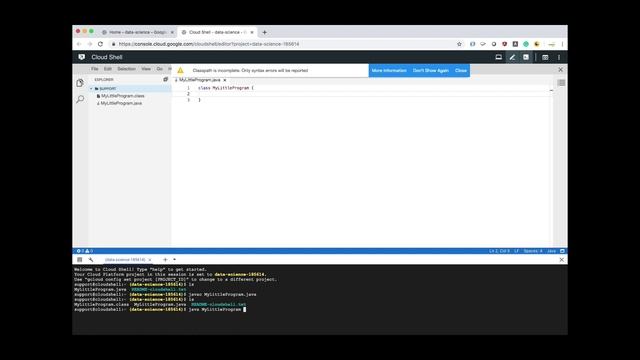640x360 pixels.
Task: Click the terminal command prompt line
Action: (x=160, y=309)
